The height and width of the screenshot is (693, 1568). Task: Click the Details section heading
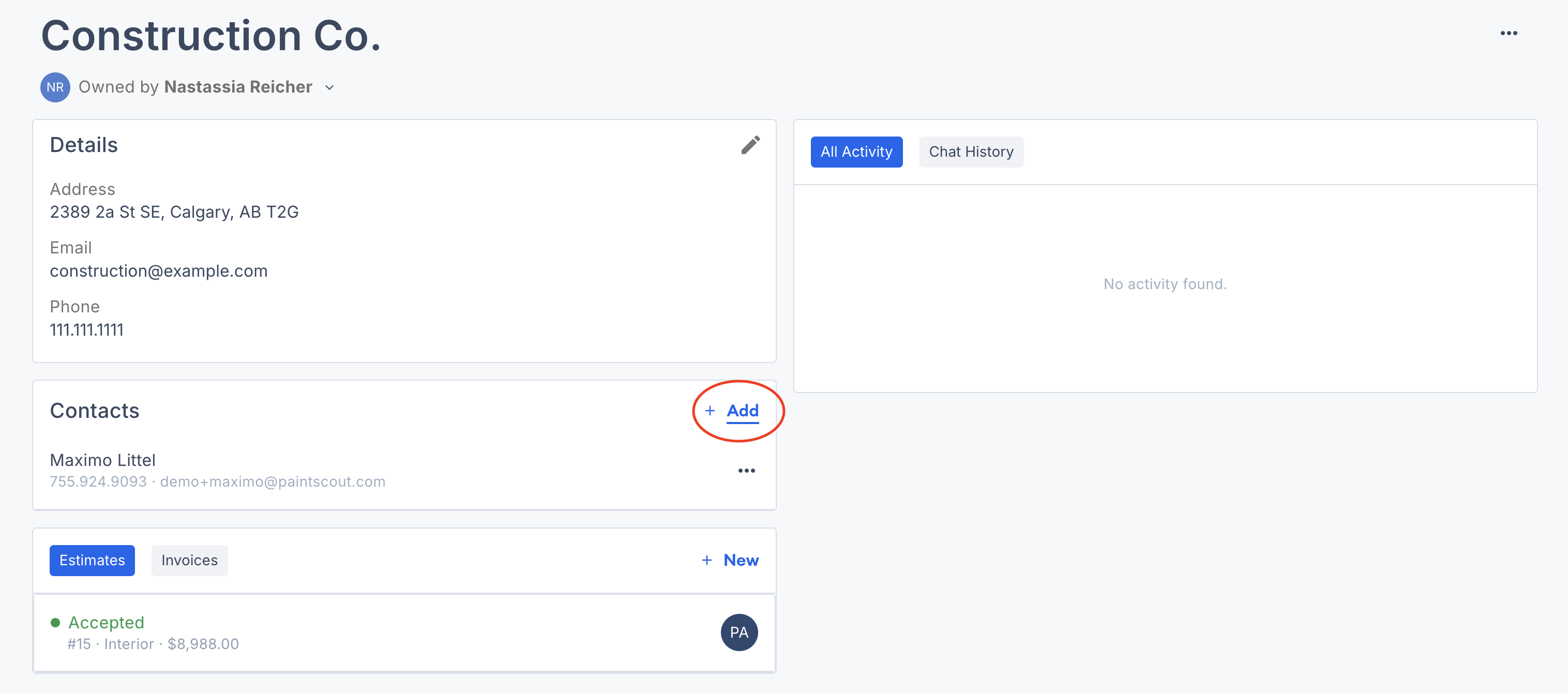[83, 145]
